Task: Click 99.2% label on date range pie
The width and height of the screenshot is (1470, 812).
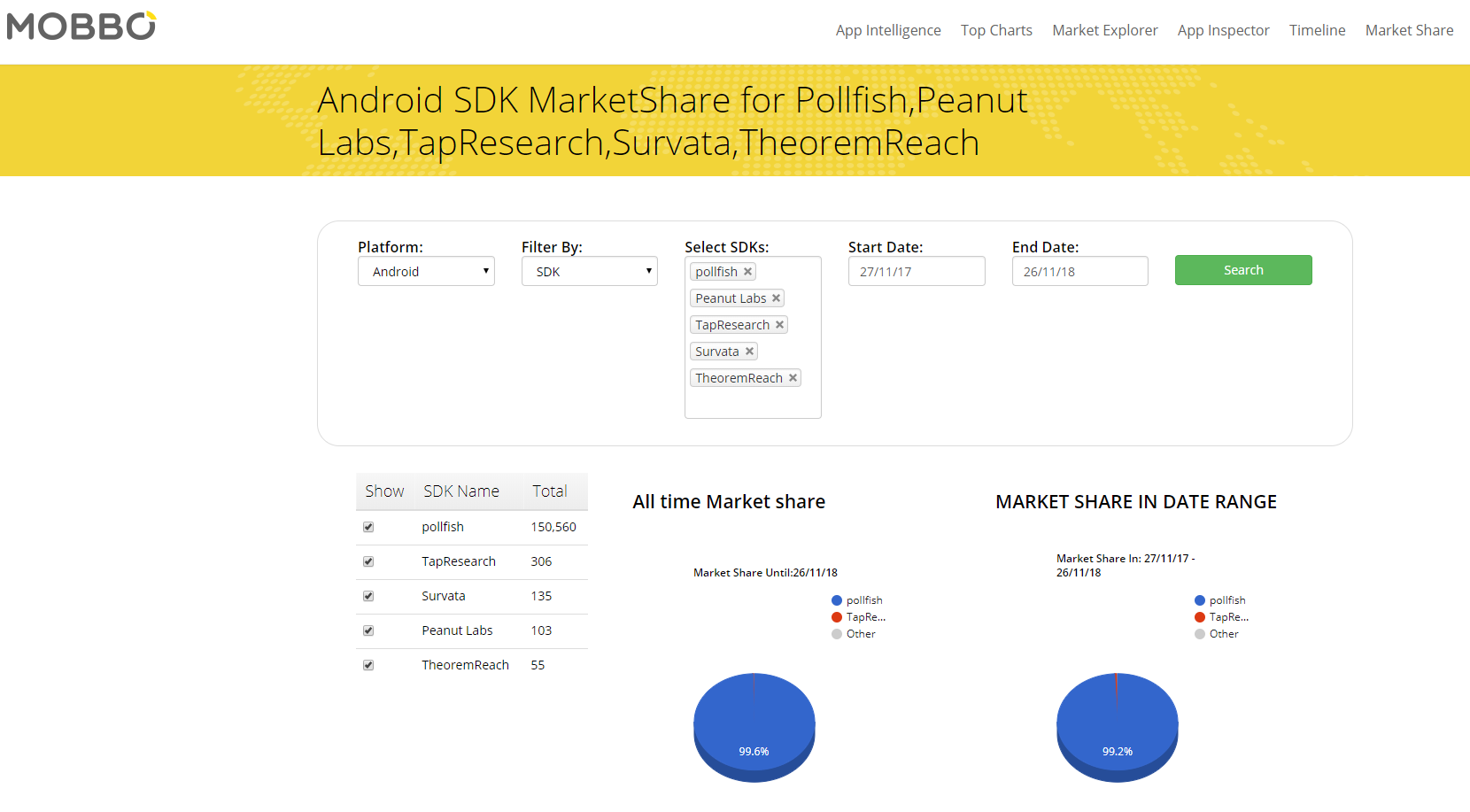Action: click(1118, 752)
